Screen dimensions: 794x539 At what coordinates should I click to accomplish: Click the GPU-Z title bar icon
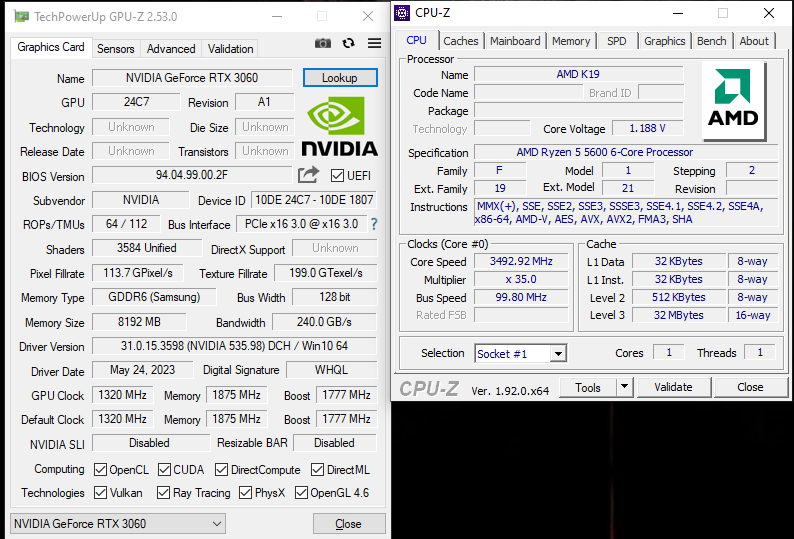click(21, 17)
